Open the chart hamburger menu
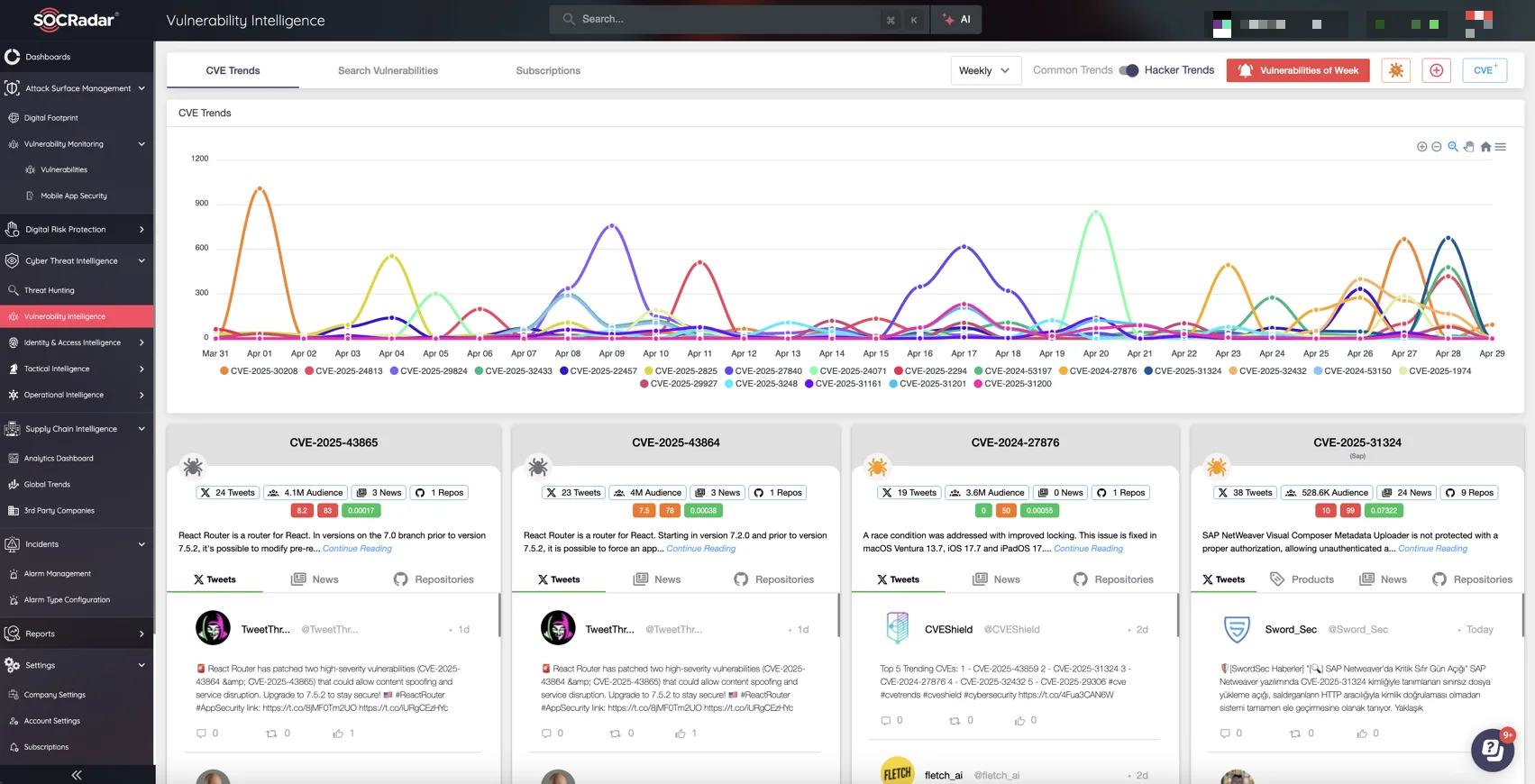 tap(1501, 147)
